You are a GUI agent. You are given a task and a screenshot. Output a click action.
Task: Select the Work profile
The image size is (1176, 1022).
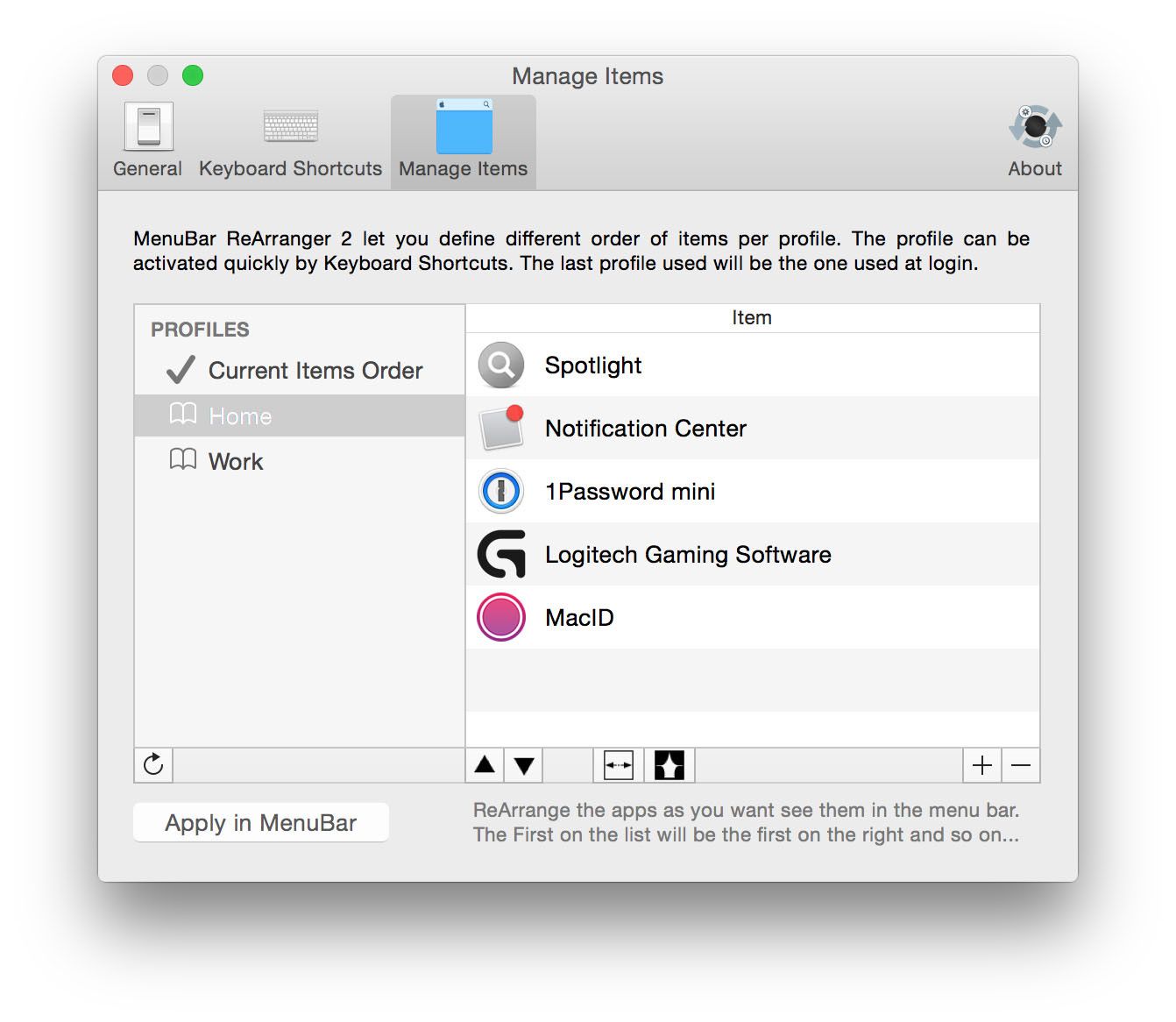pos(234,461)
